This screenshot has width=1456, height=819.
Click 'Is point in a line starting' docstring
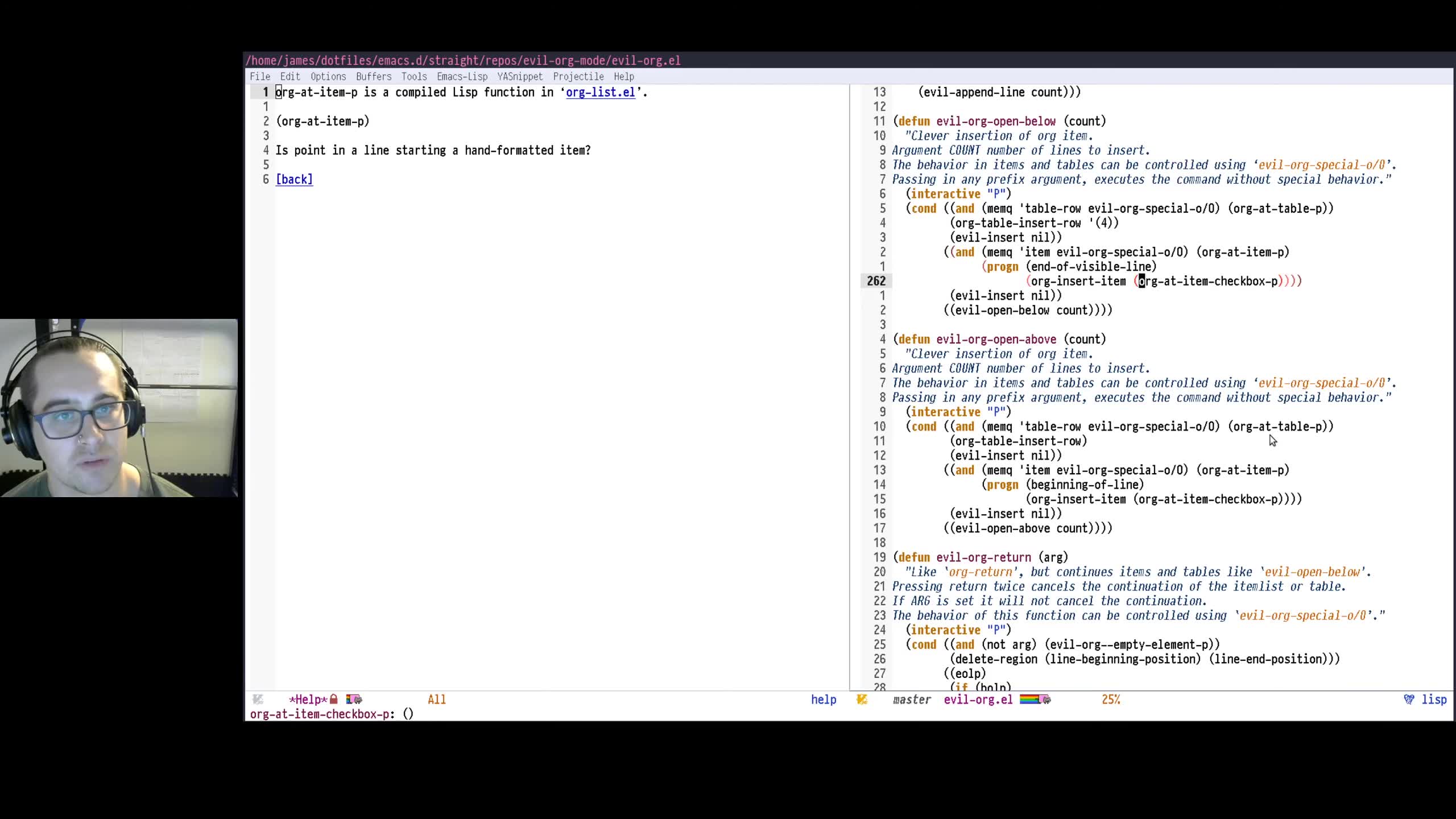coord(433,151)
